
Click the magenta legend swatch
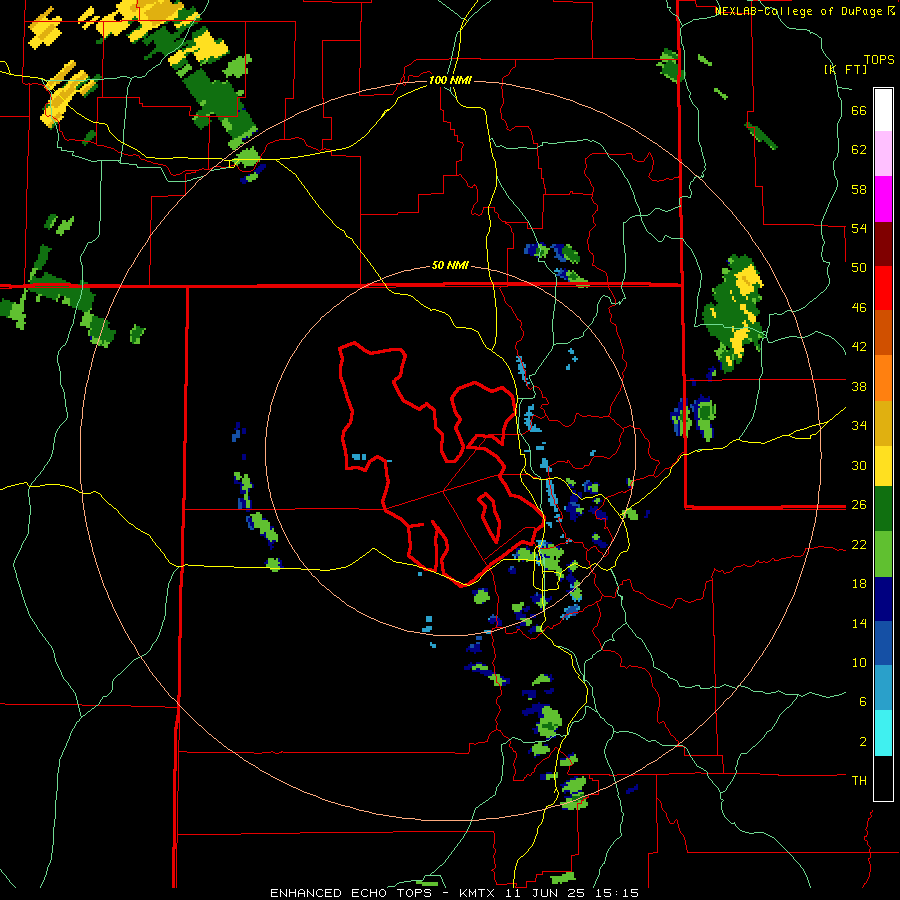point(883,199)
